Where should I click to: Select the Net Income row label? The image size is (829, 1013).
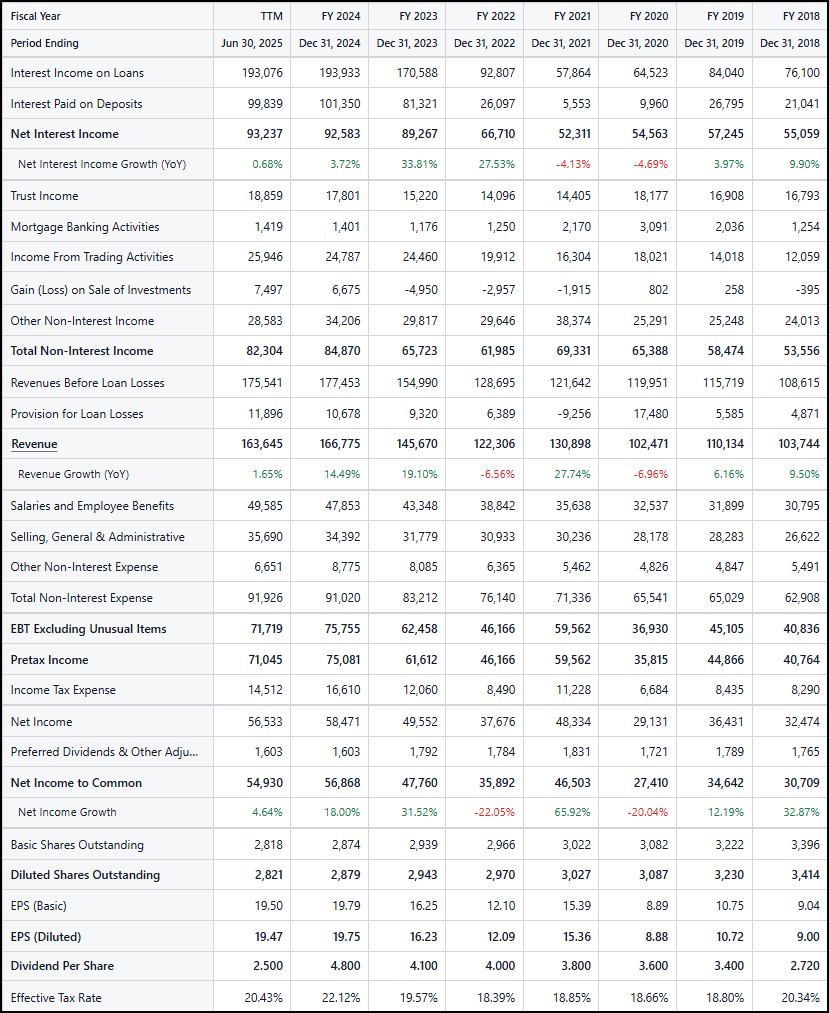[x=41, y=722]
